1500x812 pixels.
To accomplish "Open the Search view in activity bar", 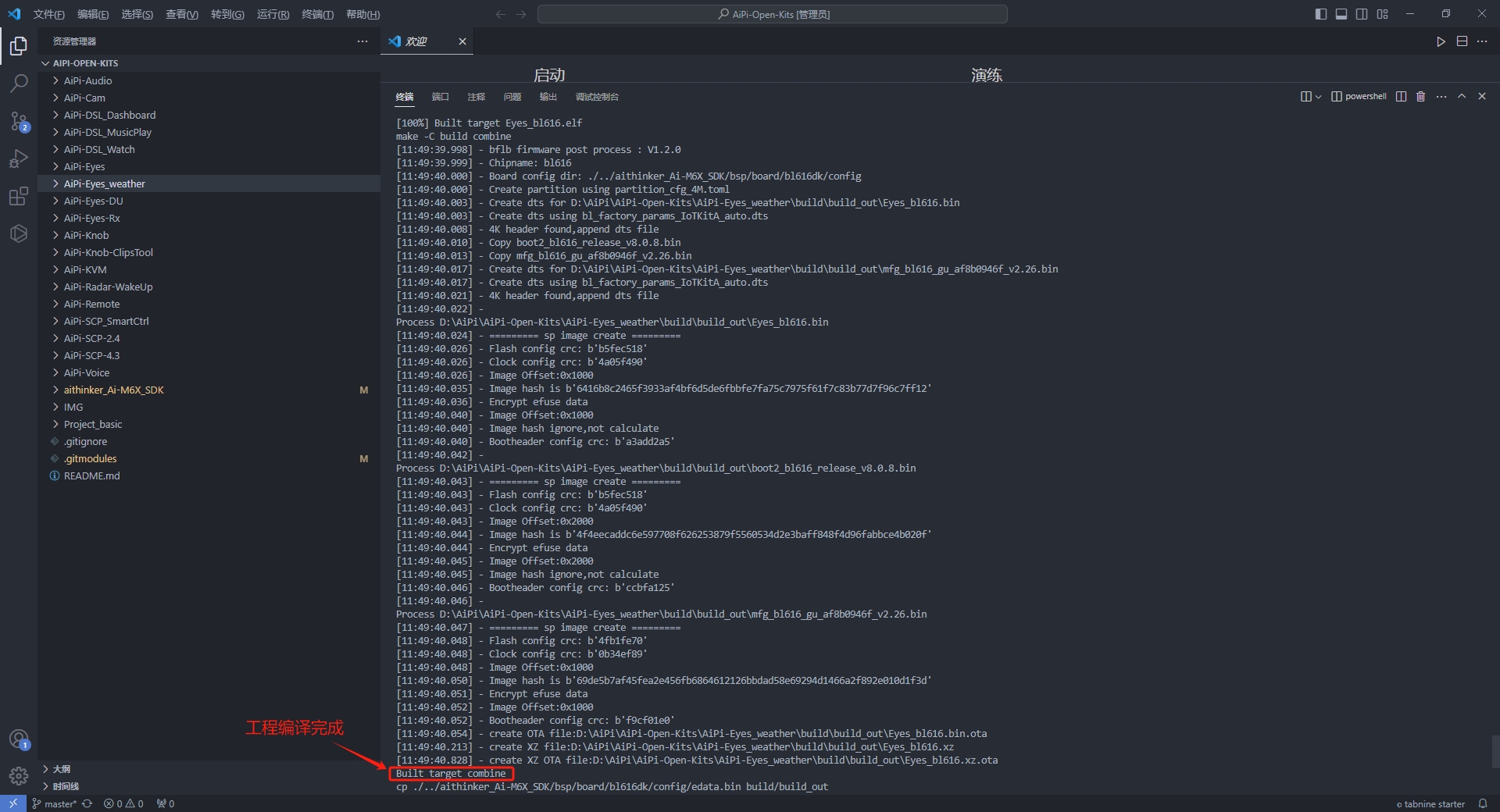I will click(x=19, y=83).
